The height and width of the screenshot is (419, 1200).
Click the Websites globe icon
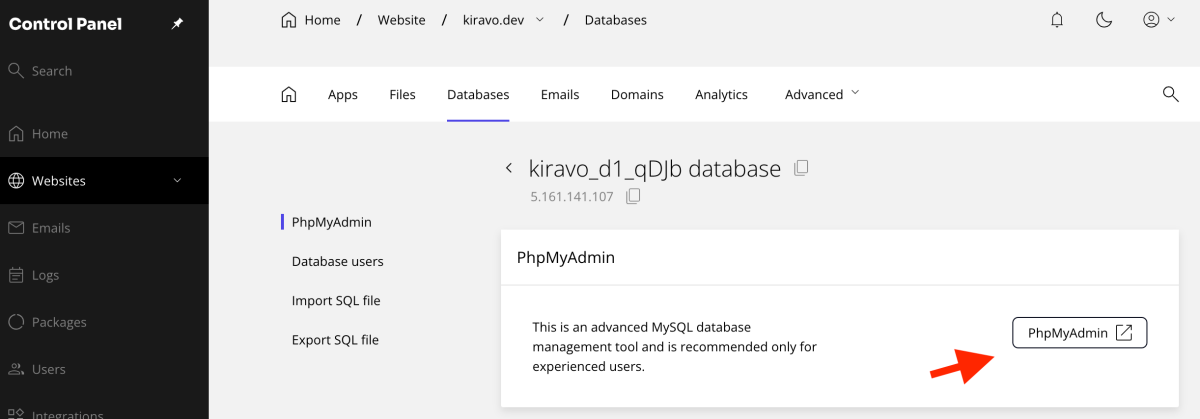(16, 181)
